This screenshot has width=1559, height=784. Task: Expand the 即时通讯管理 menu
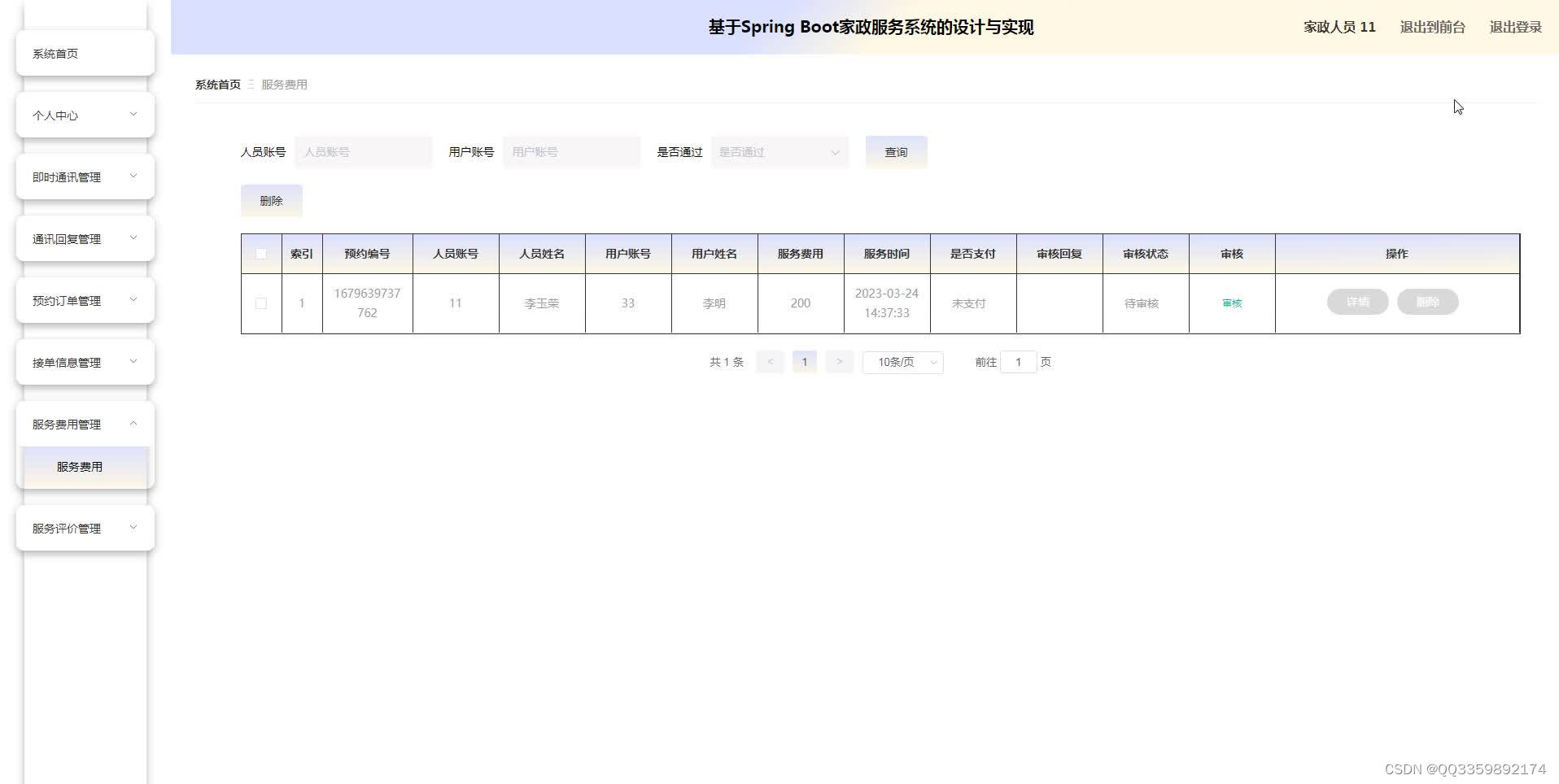coord(85,177)
